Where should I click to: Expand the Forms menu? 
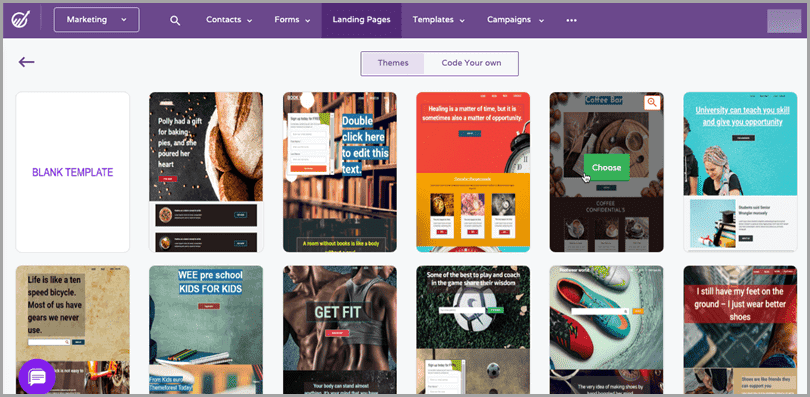coord(292,20)
